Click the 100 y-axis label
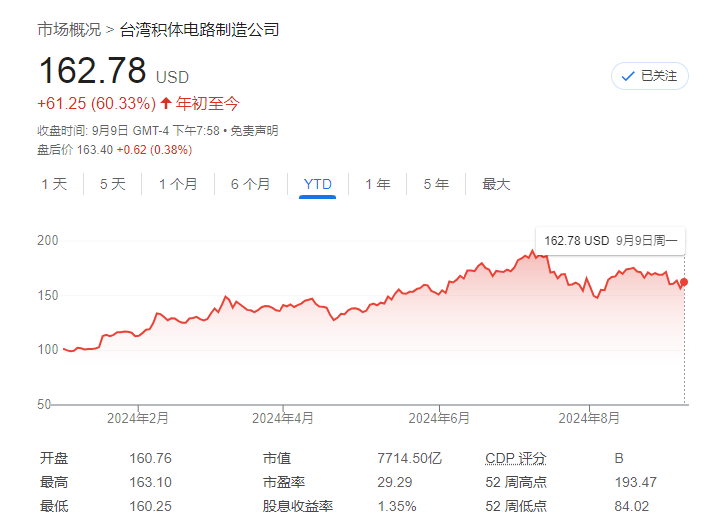The width and height of the screenshot is (722, 521). (x=48, y=349)
